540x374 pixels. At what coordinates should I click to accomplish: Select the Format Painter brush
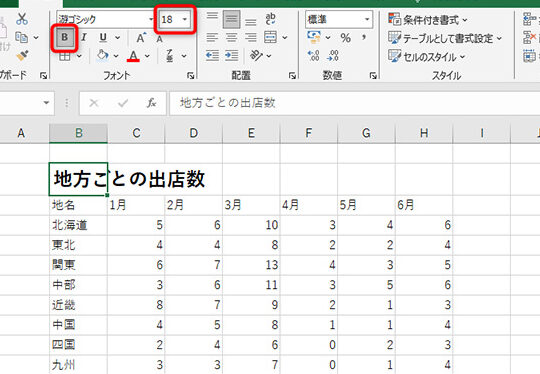22,55
